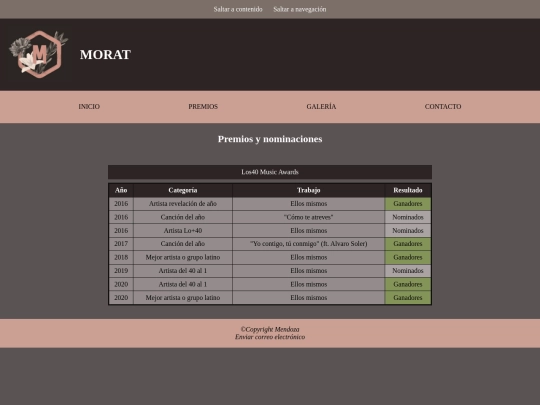The width and height of the screenshot is (540, 405).
Task: Open the PREMIOS navigation item
Action: (203, 106)
